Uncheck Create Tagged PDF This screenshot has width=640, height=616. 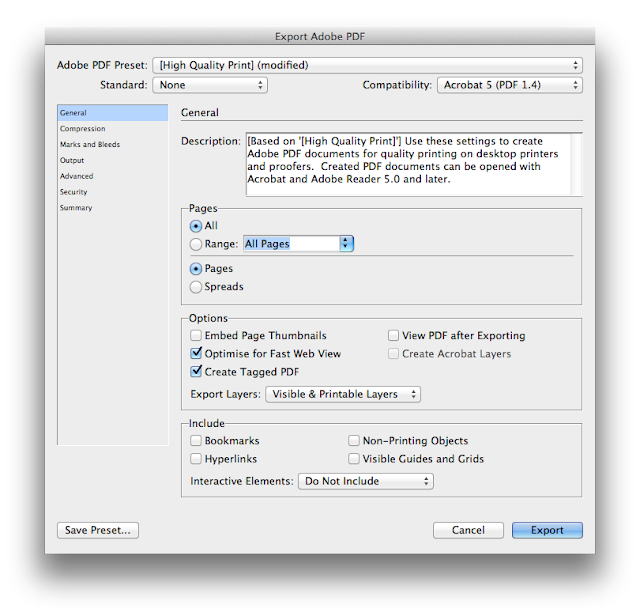(x=196, y=371)
